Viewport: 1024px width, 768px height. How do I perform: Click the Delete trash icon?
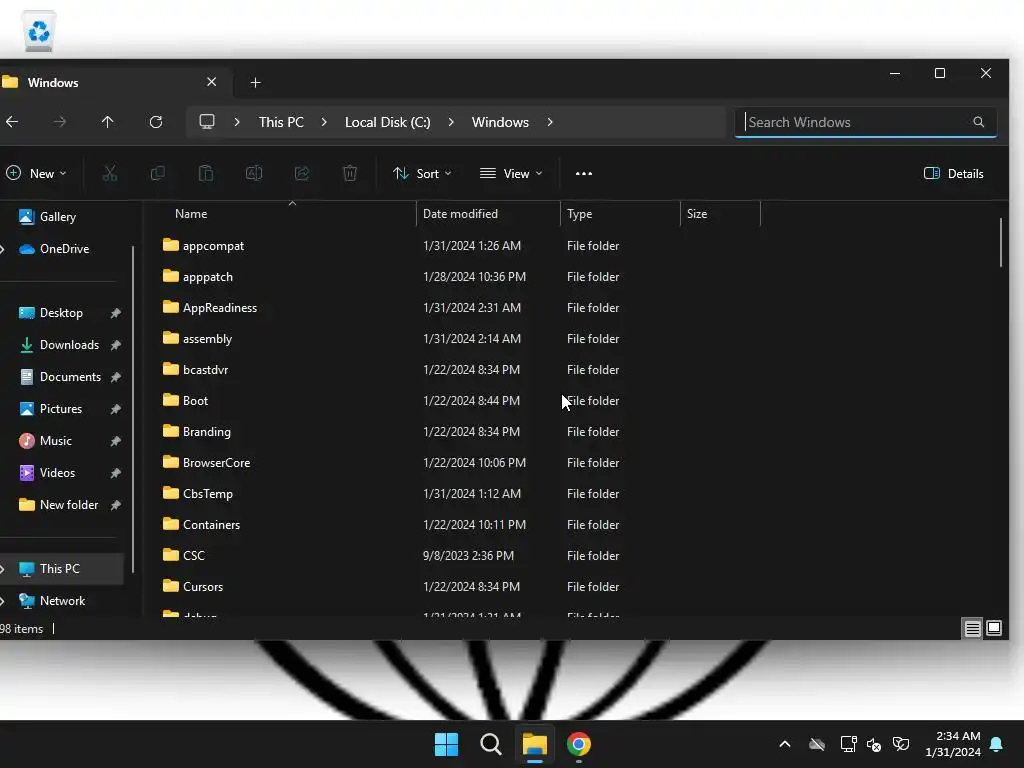[x=350, y=173]
